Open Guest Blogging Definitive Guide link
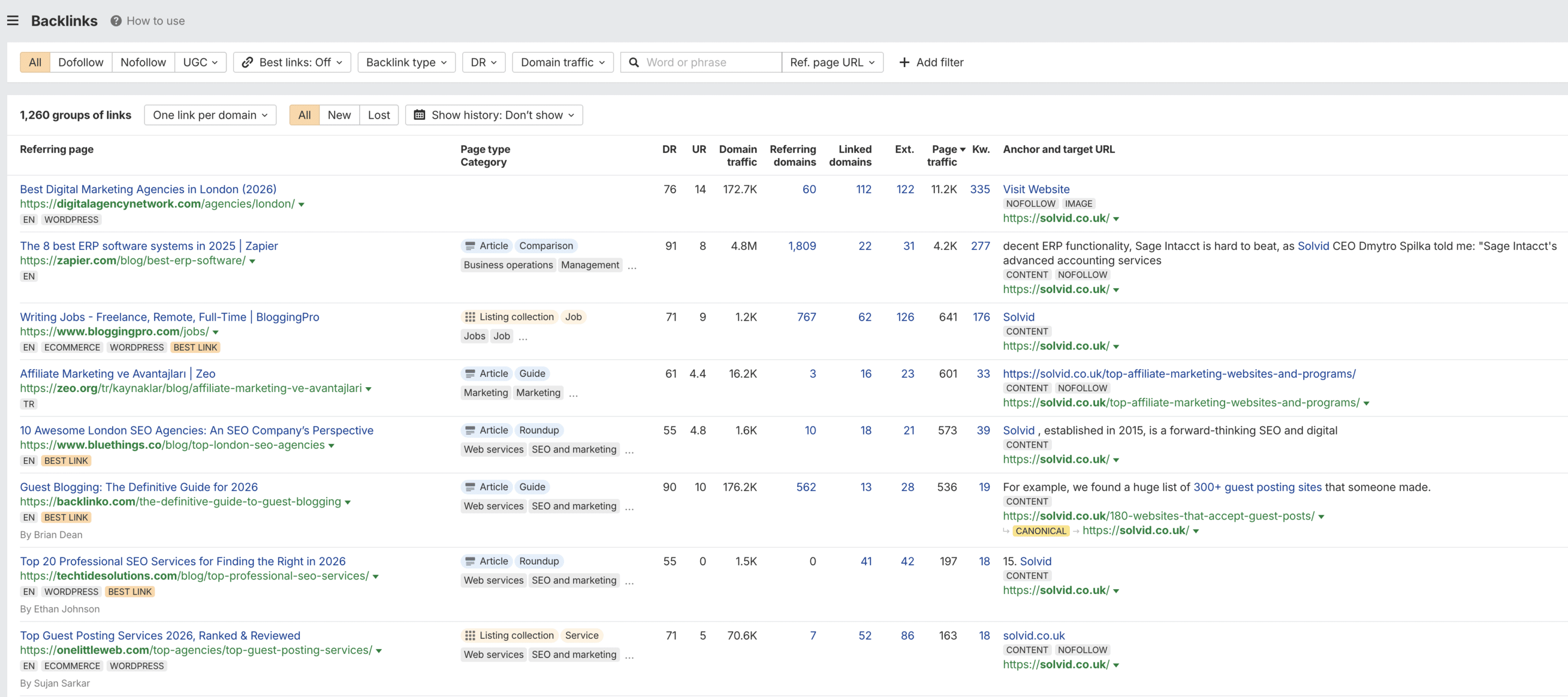This screenshot has height=697, width=1568. [x=139, y=487]
